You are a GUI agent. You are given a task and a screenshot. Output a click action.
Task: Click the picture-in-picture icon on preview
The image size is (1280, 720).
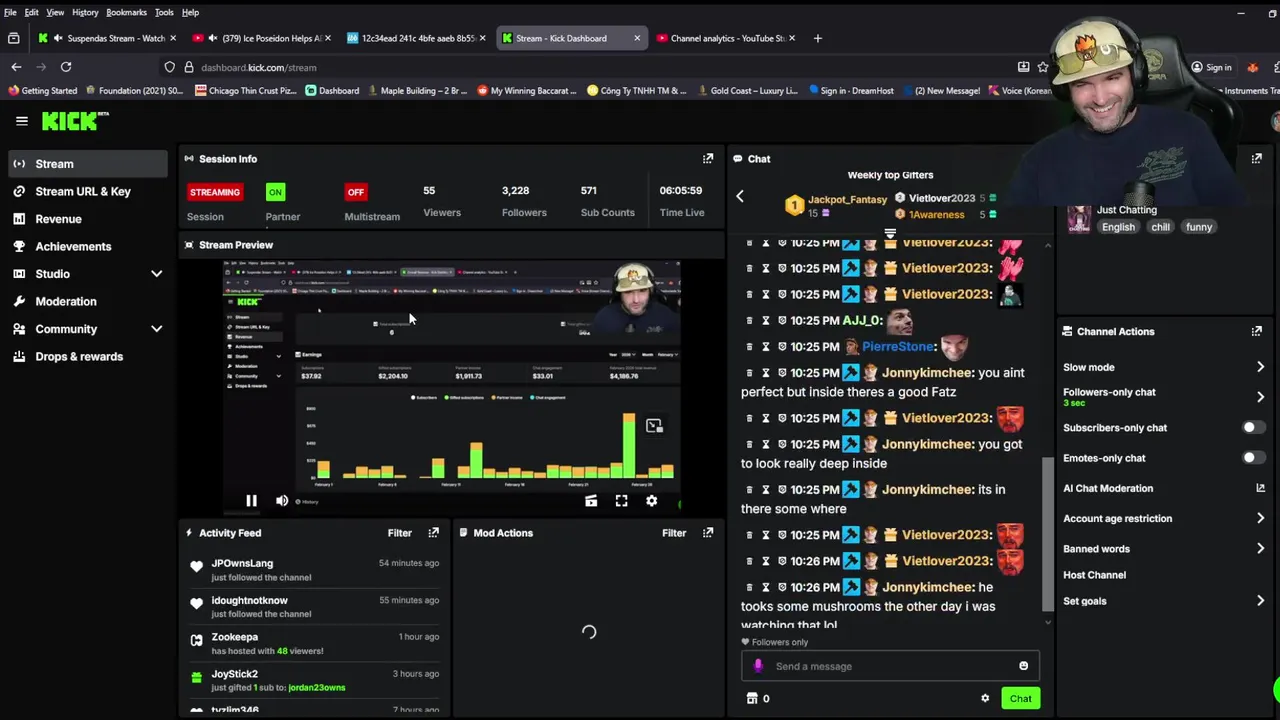point(654,426)
